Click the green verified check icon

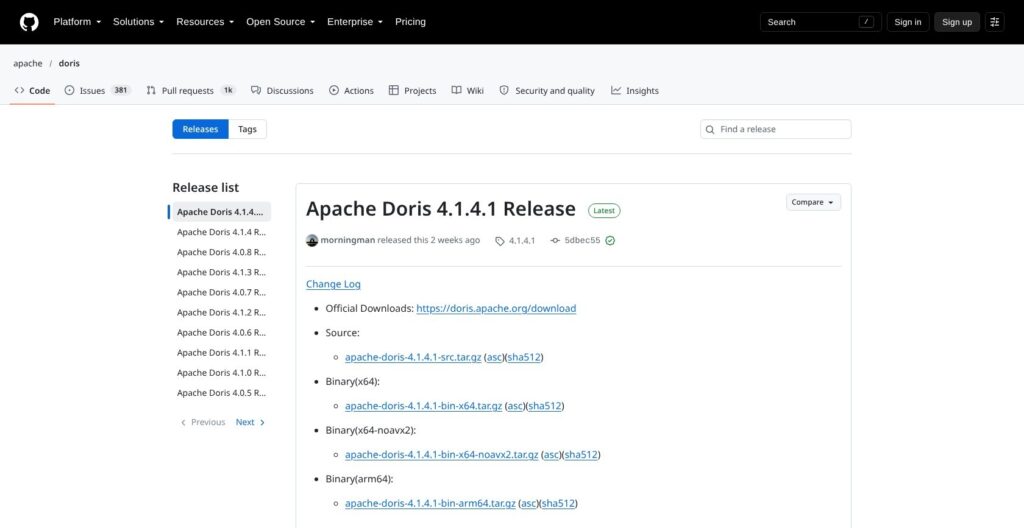(x=610, y=240)
